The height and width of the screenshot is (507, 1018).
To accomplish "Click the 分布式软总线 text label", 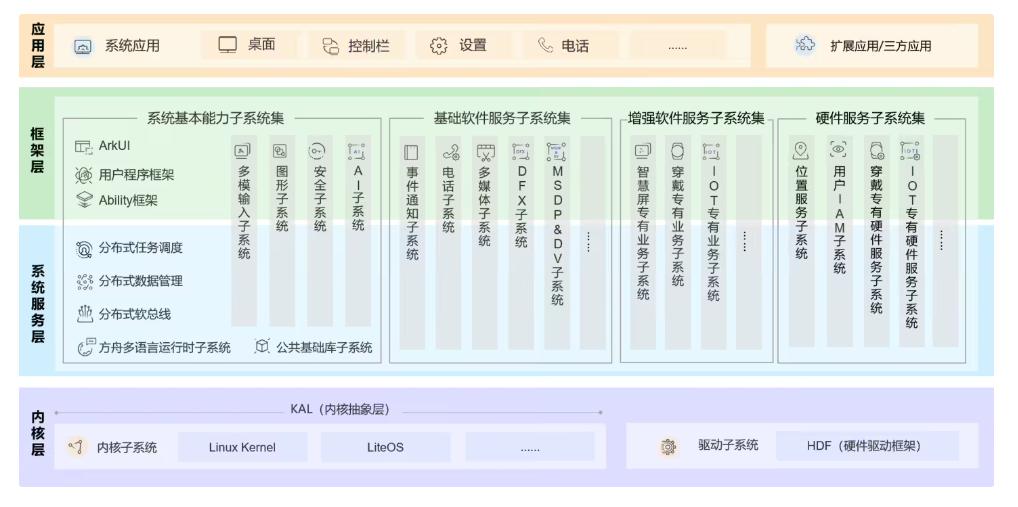I will [x=135, y=314].
